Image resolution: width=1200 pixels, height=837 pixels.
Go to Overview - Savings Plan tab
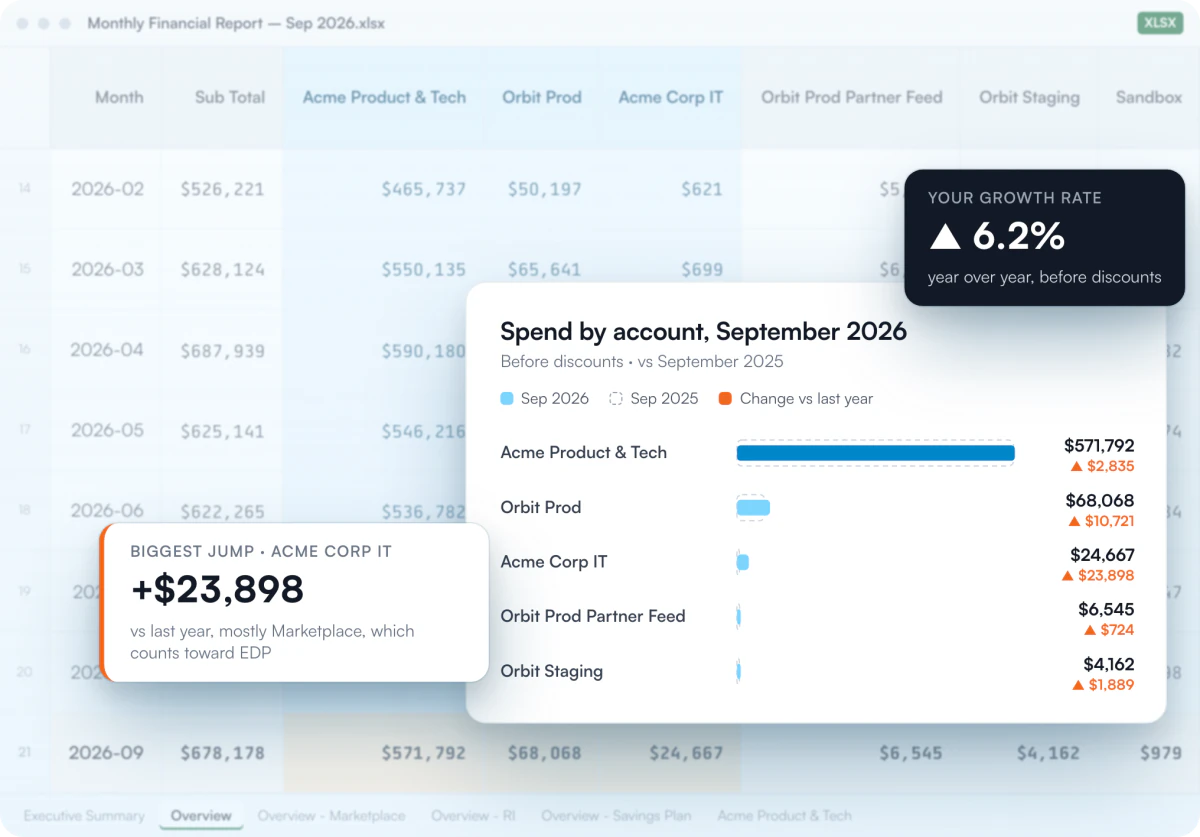point(616,816)
